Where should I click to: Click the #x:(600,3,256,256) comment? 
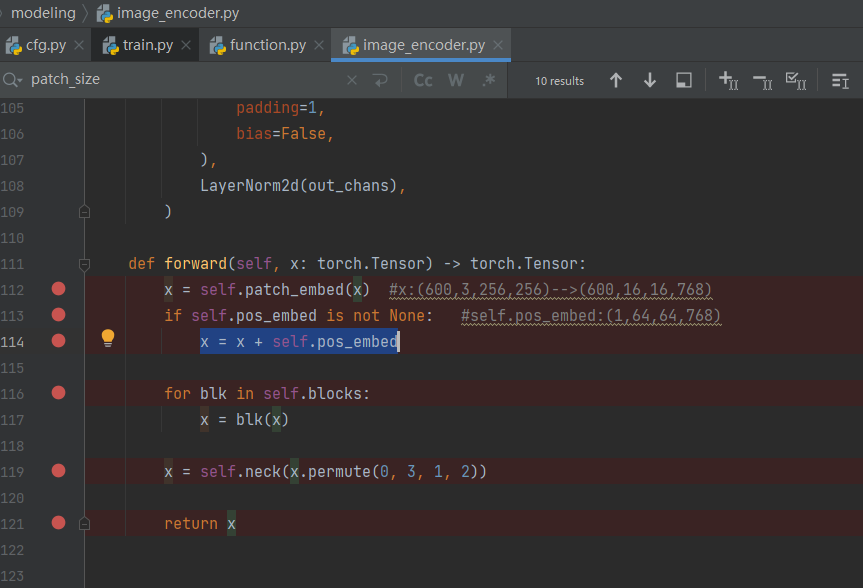point(550,290)
